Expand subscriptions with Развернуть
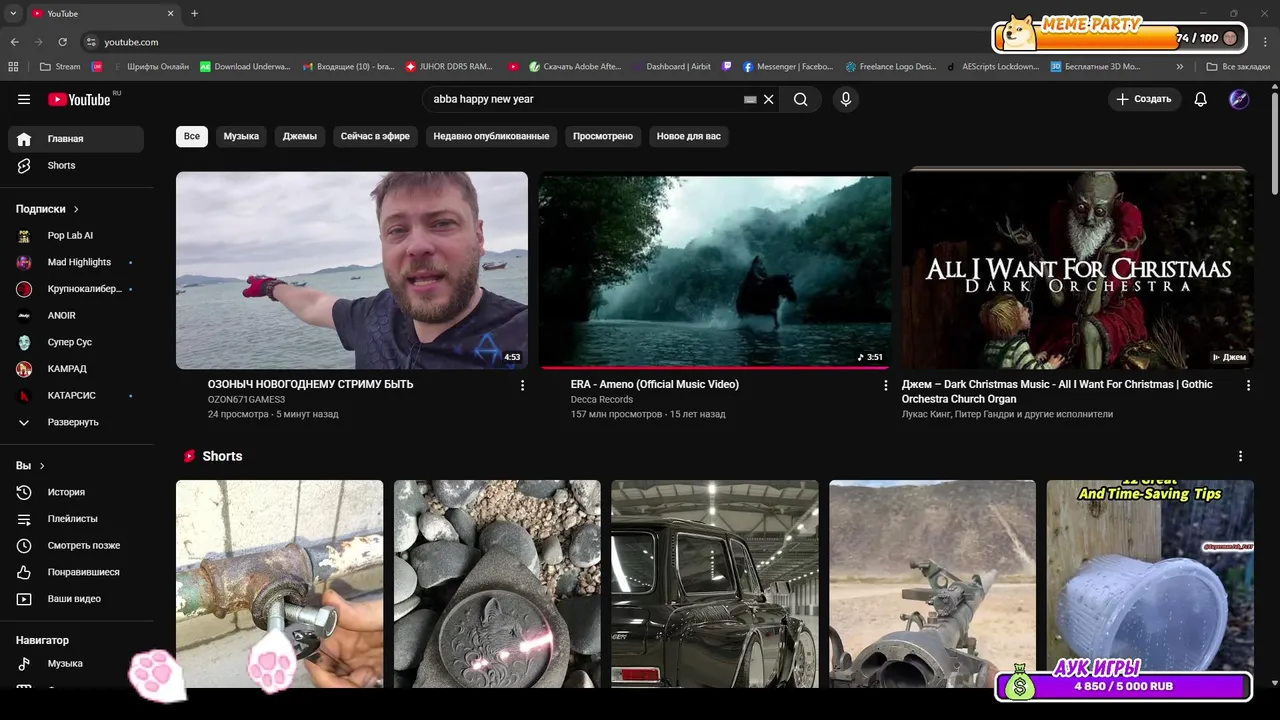Image resolution: width=1280 pixels, height=720 pixels. (76, 422)
